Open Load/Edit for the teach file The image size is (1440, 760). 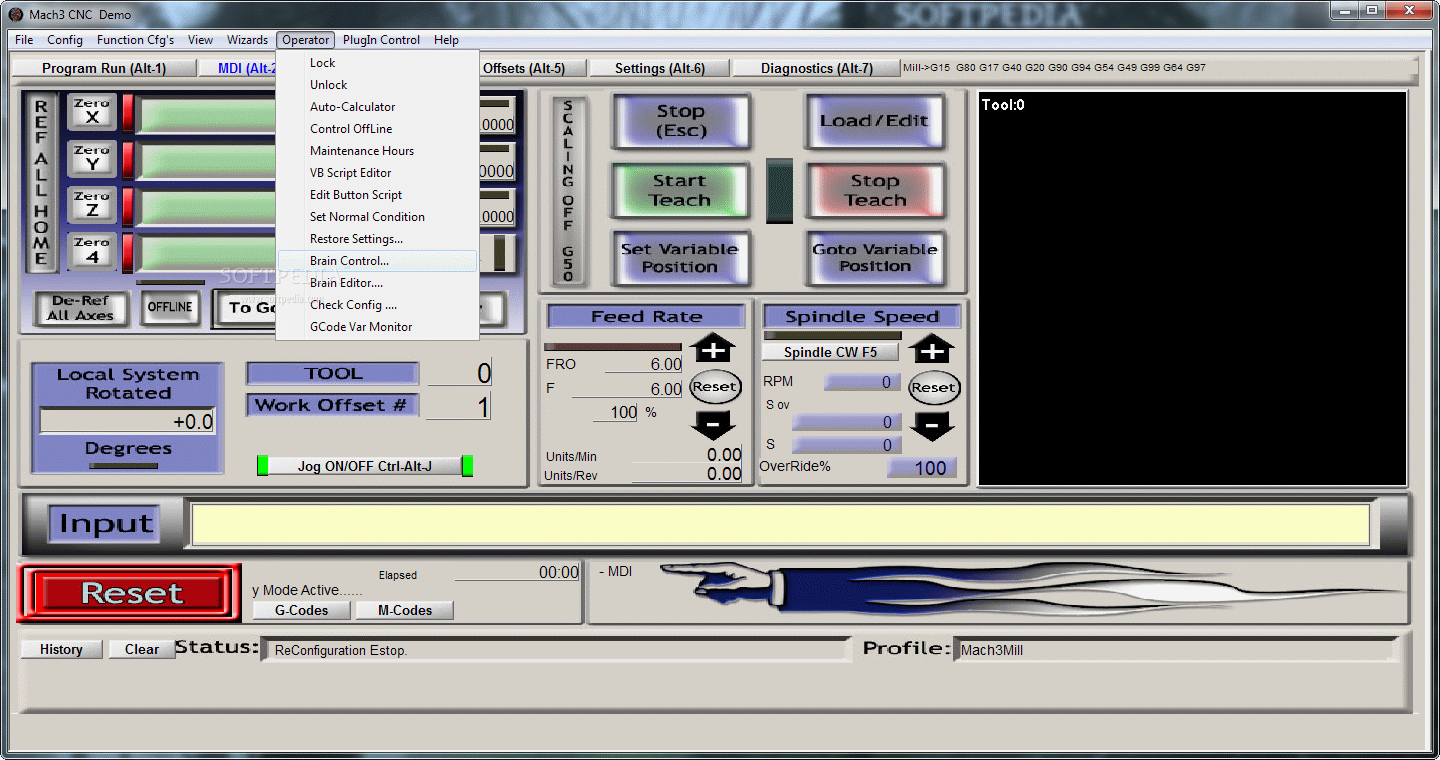[x=875, y=121]
